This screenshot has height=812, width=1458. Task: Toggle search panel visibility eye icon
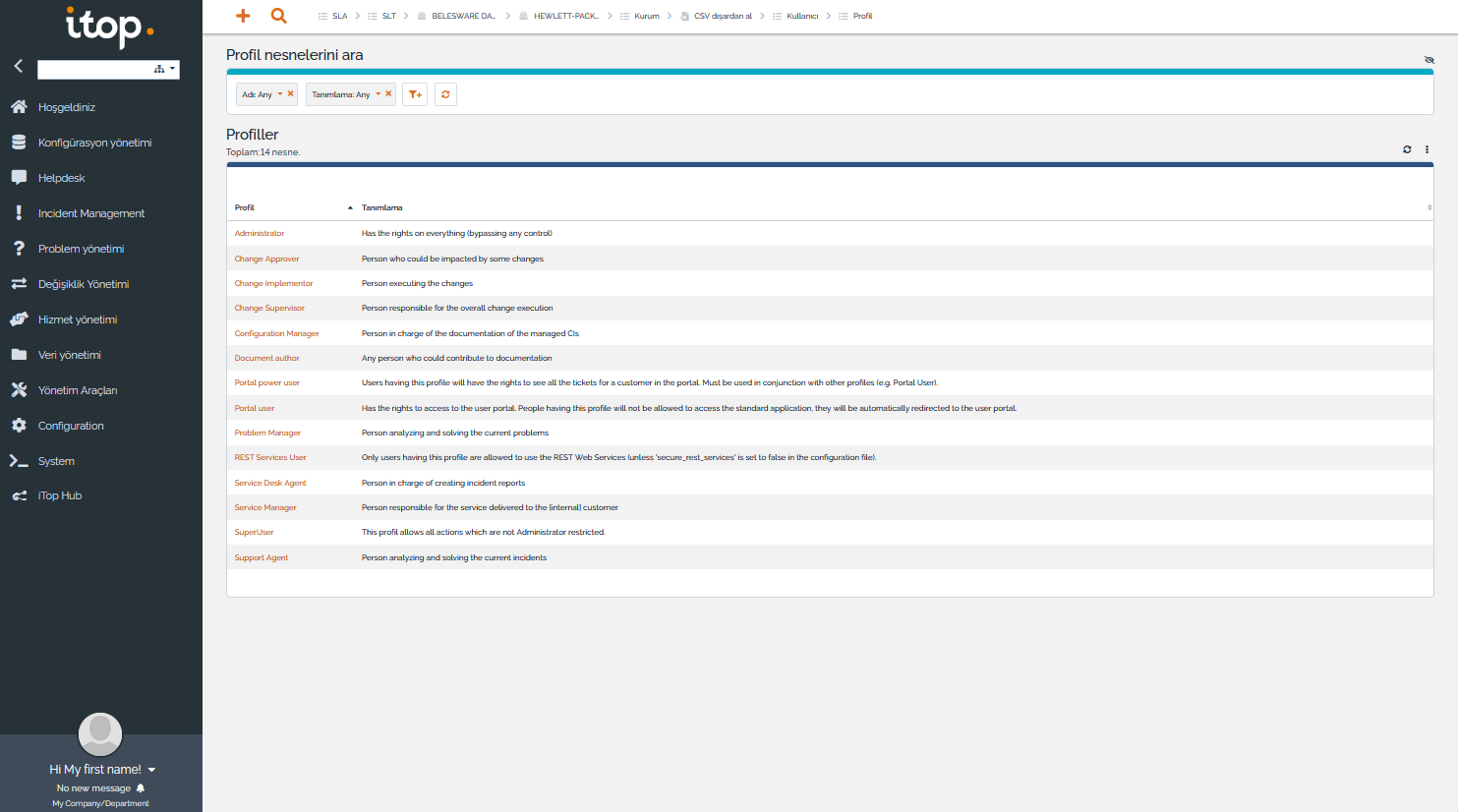[1429, 60]
